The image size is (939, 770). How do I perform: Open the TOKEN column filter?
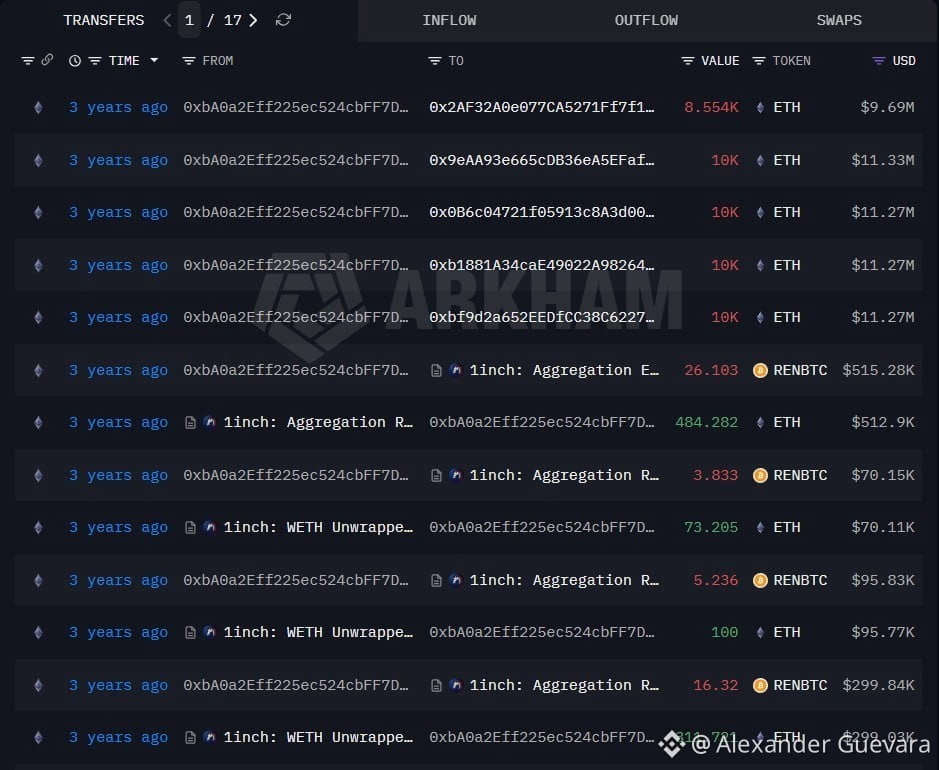pyautogui.click(x=759, y=60)
